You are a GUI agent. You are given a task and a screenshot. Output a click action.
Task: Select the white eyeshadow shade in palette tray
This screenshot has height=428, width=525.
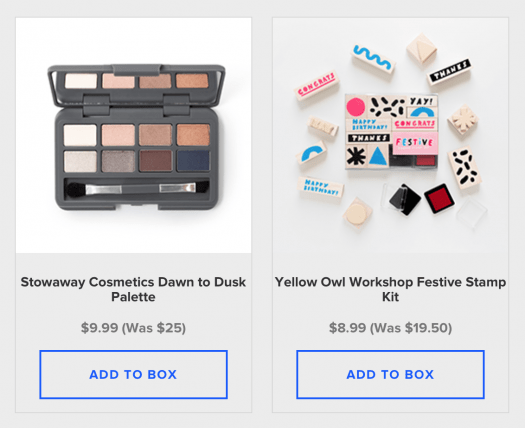click(x=80, y=135)
